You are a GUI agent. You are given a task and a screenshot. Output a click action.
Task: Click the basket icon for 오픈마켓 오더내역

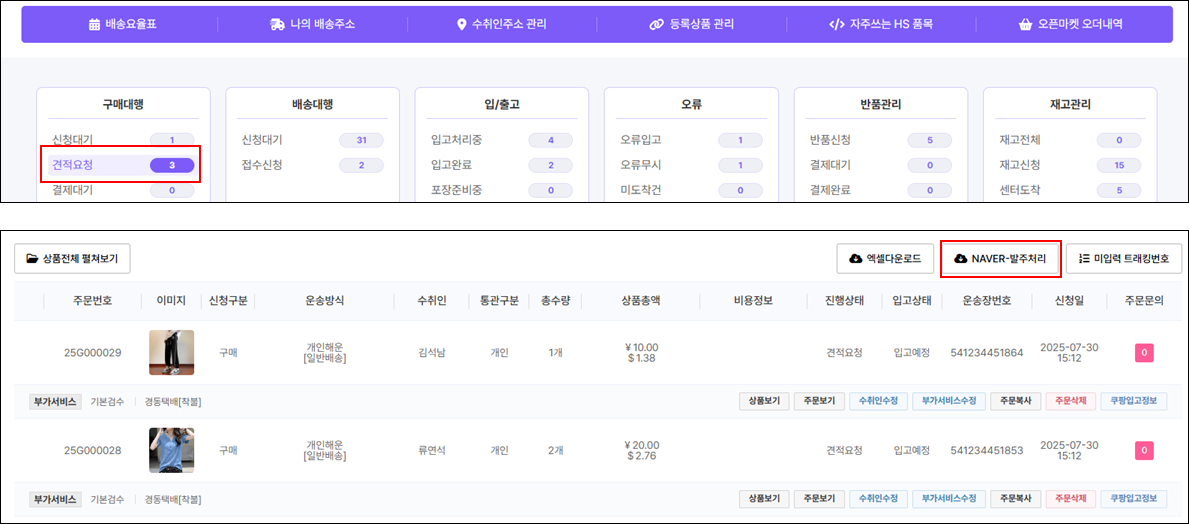pyautogui.click(x=1025, y=24)
